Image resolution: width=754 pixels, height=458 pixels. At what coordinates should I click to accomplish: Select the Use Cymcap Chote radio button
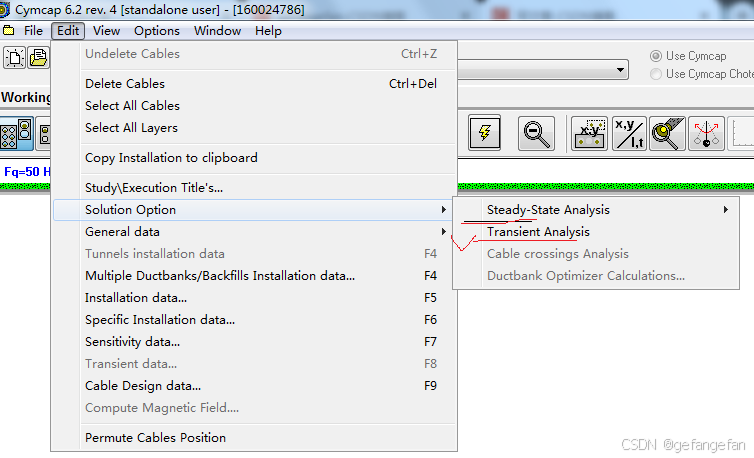[x=655, y=74]
